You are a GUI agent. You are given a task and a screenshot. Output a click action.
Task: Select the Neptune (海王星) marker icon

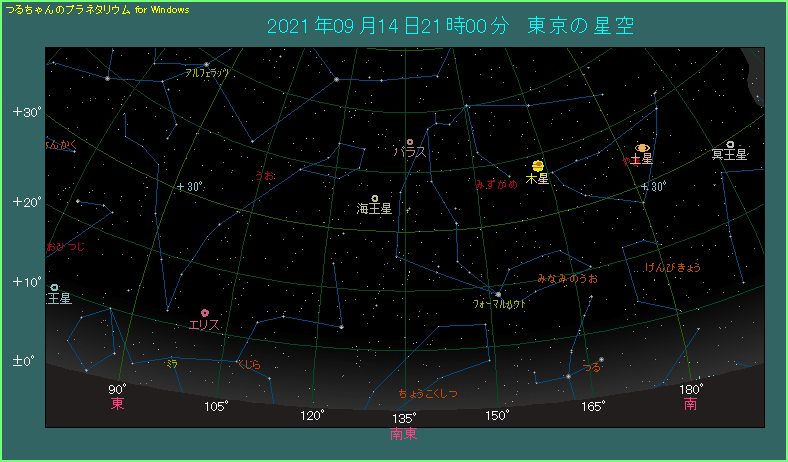(375, 199)
